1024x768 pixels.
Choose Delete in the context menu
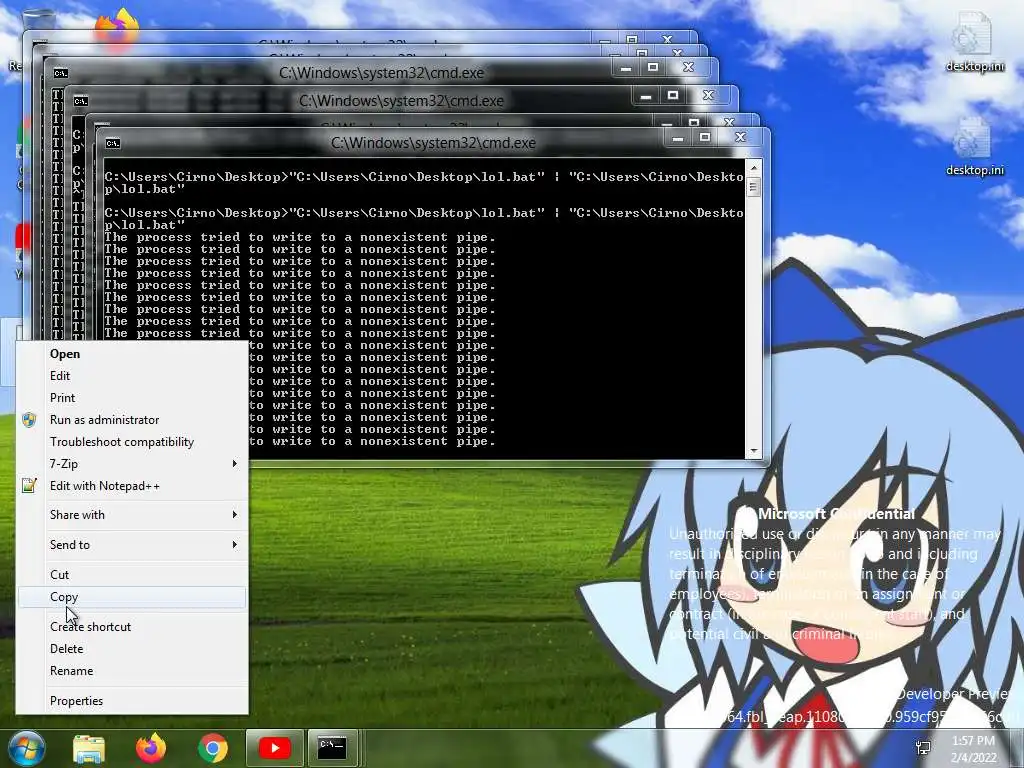[132, 649]
